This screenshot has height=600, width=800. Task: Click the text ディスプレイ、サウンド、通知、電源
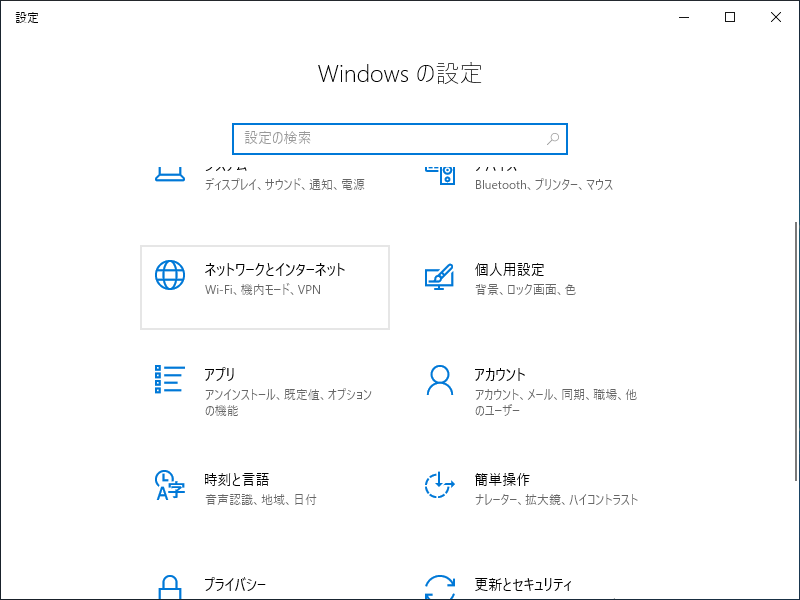[x=285, y=185]
